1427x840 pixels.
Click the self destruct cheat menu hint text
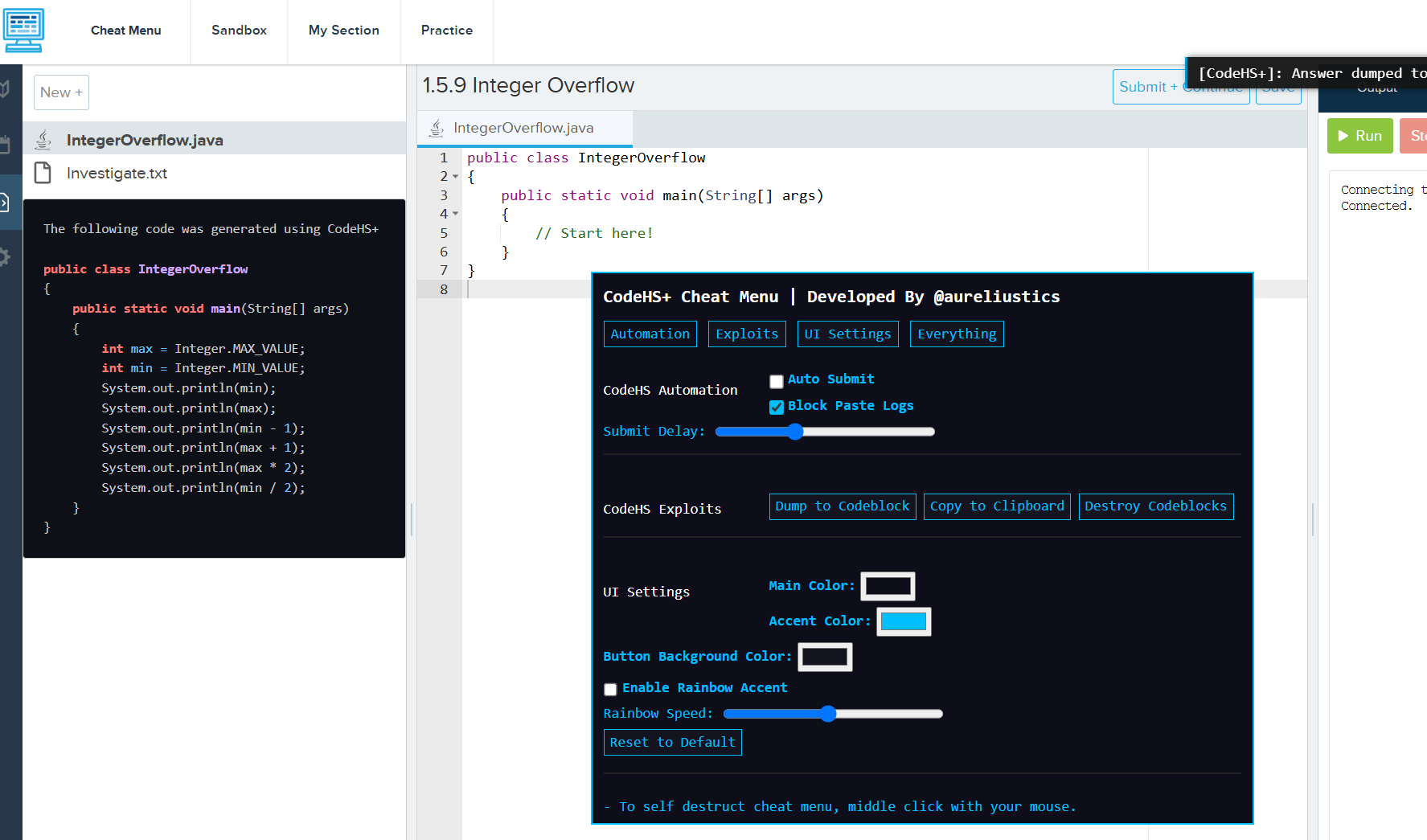coord(840,806)
